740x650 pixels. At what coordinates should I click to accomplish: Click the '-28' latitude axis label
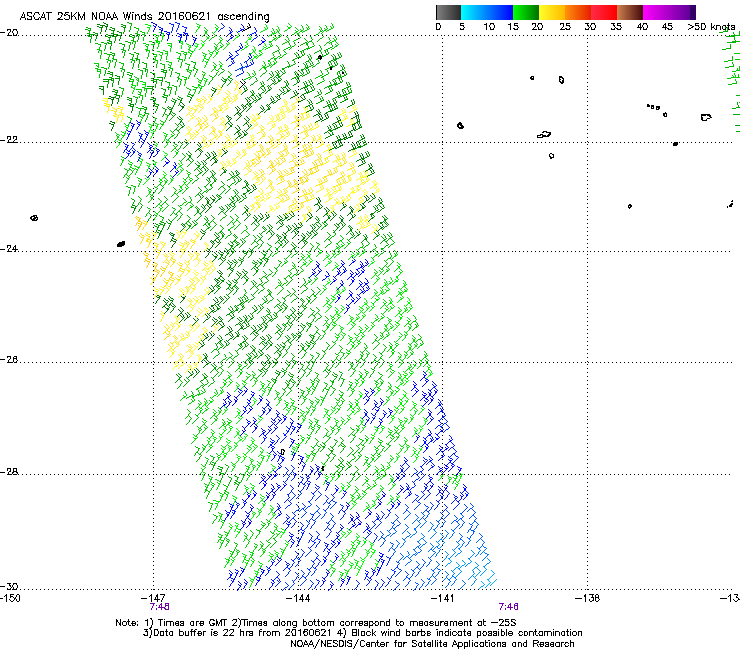click(x=9, y=472)
